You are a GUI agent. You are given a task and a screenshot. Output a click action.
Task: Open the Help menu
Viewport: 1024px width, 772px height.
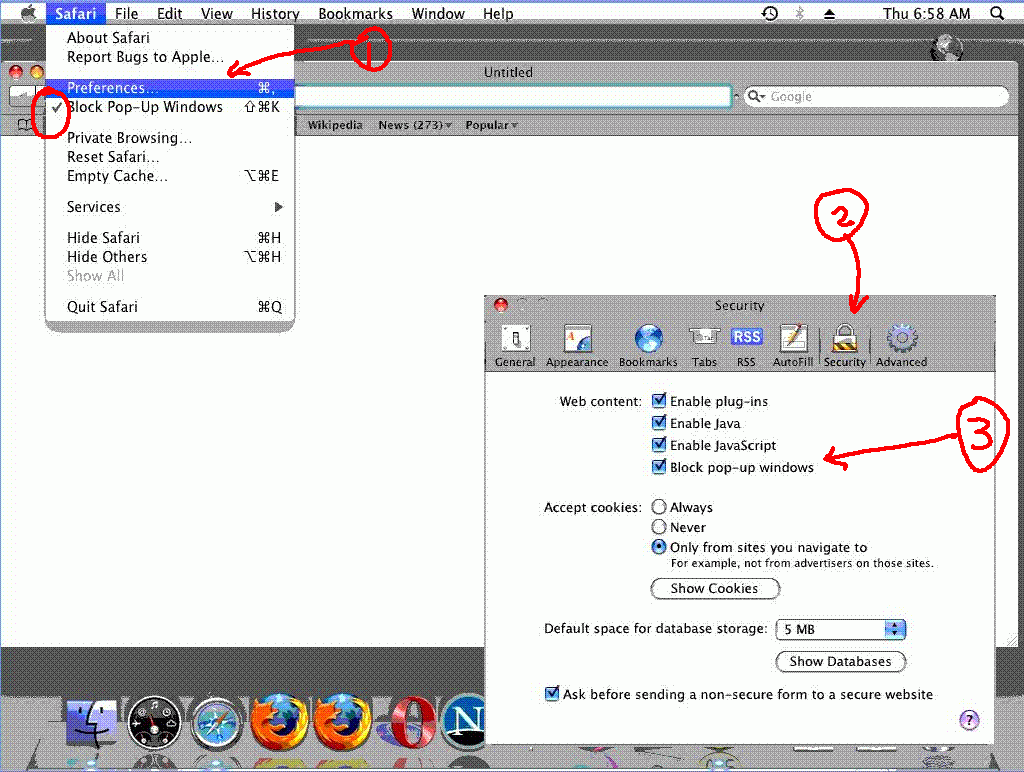click(498, 13)
